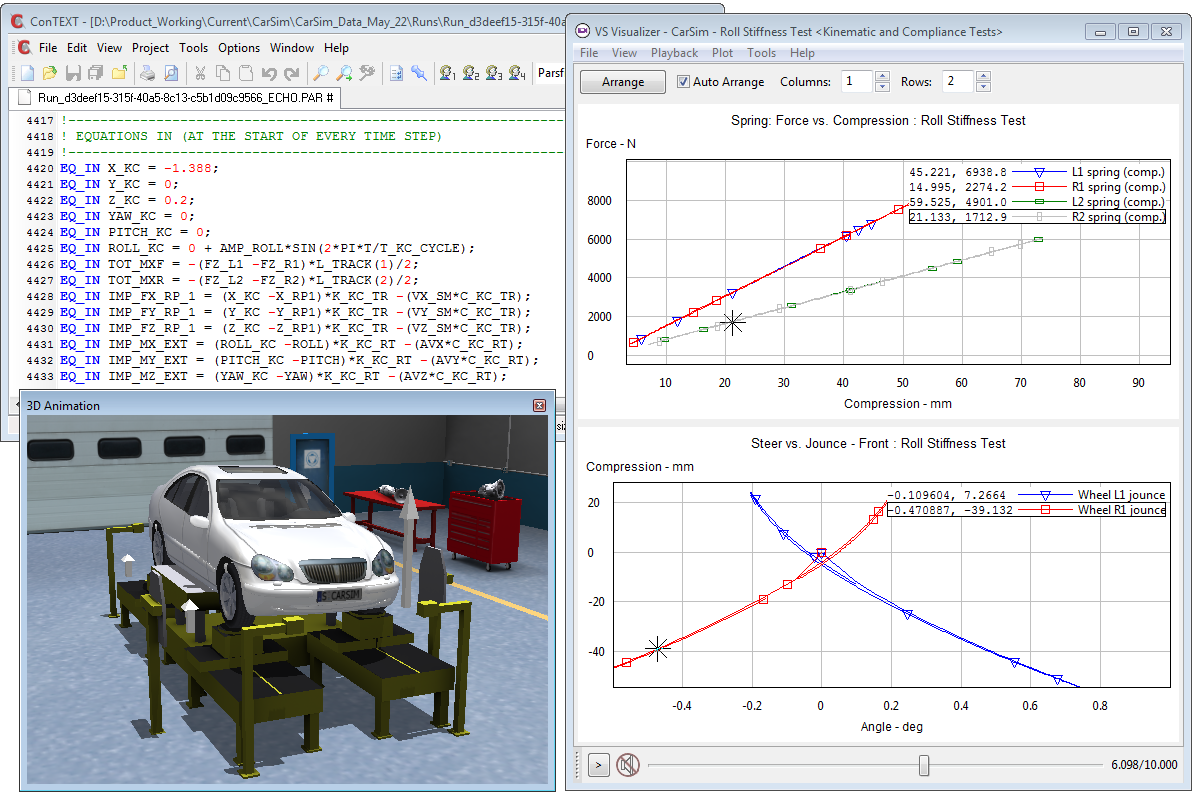Click code line 4420 setting X_KC
Image resolution: width=1195 pixels, height=794 pixels.
coord(139,168)
